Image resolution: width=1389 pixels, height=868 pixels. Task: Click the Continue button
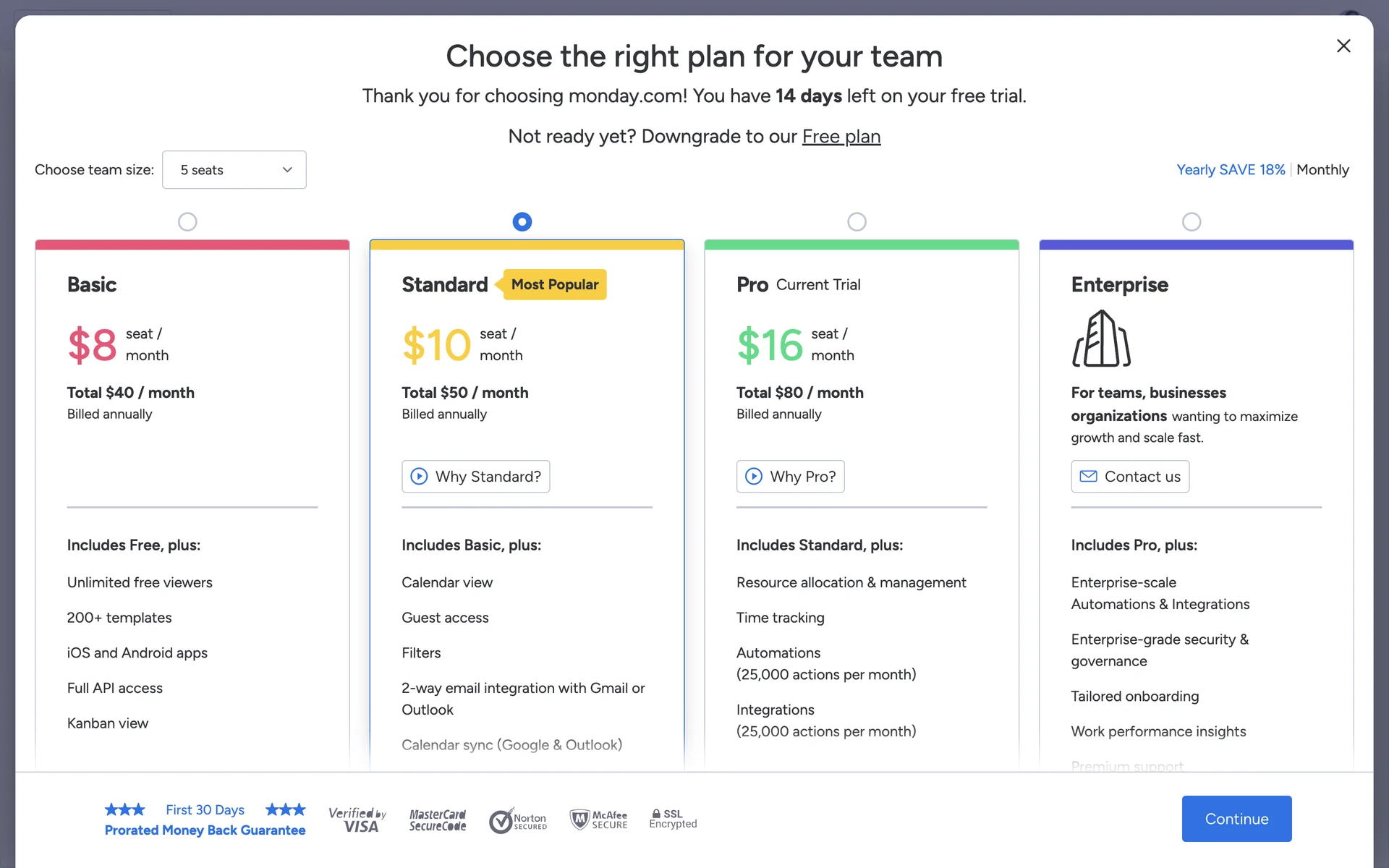pos(1236,819)
